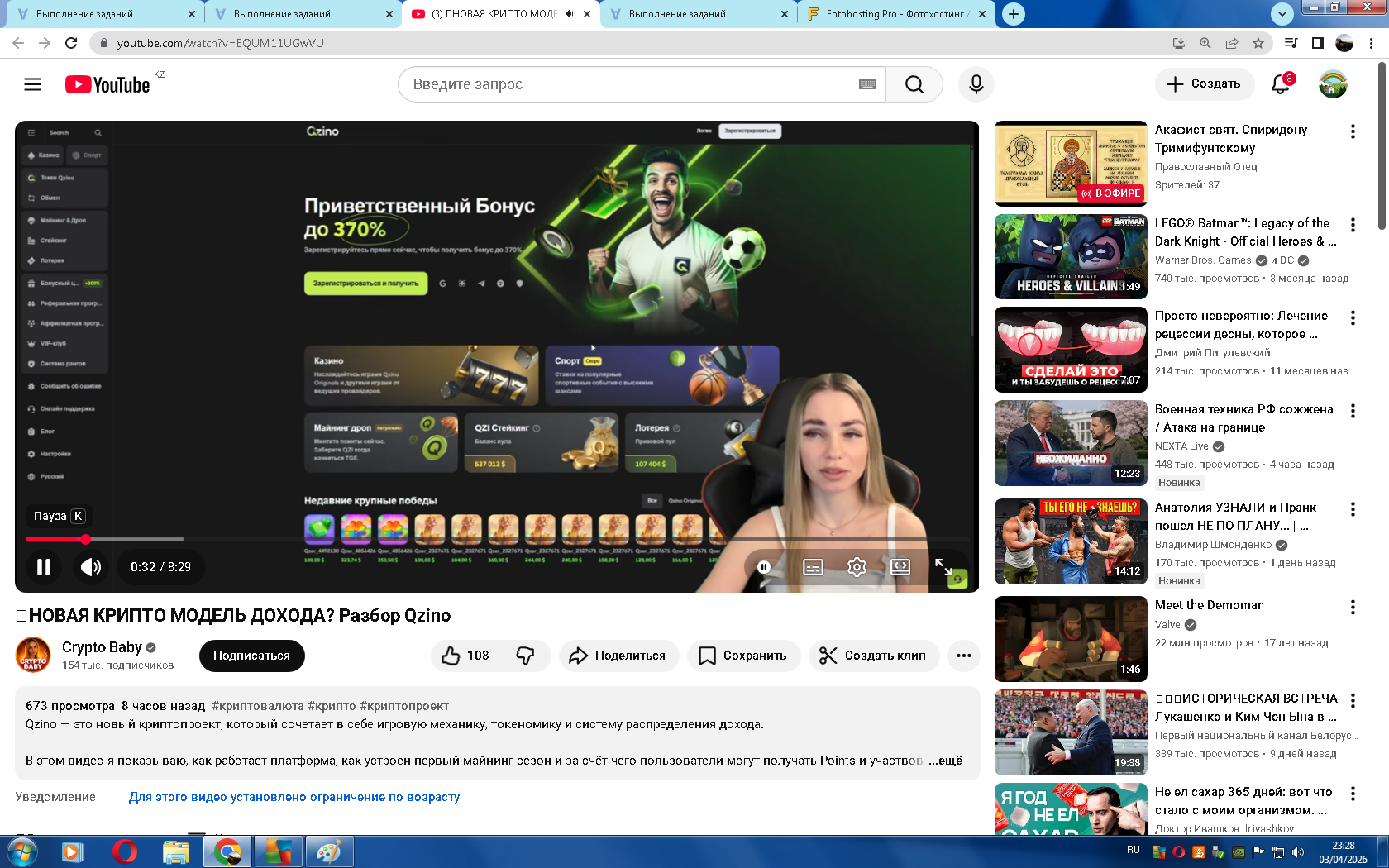Select the YouTube НОВАЯ КРИПТО МОДЕЛЬ tab
1389x868 pixels.
point(501,14)
